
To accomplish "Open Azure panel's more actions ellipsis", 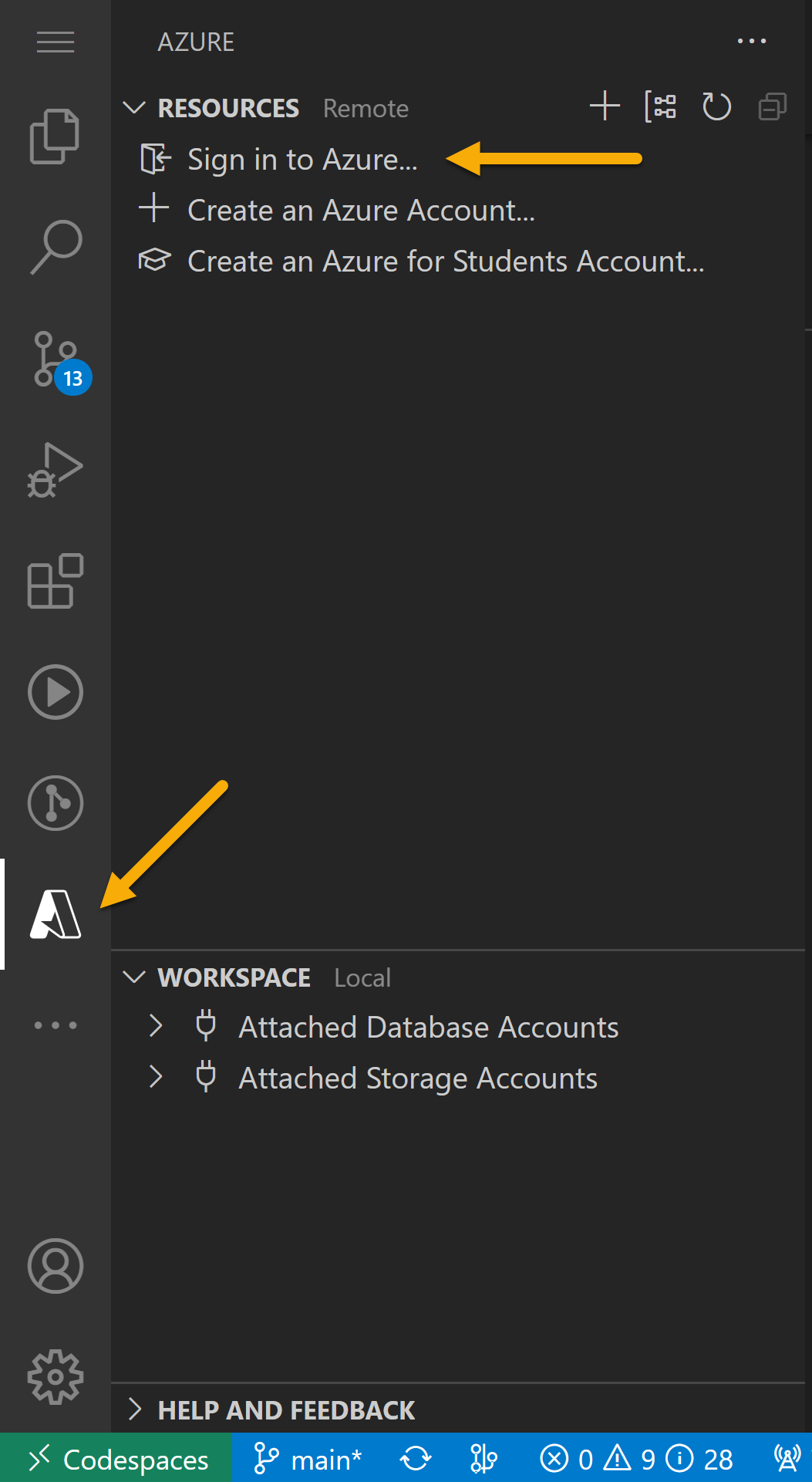I will point(752,41).
